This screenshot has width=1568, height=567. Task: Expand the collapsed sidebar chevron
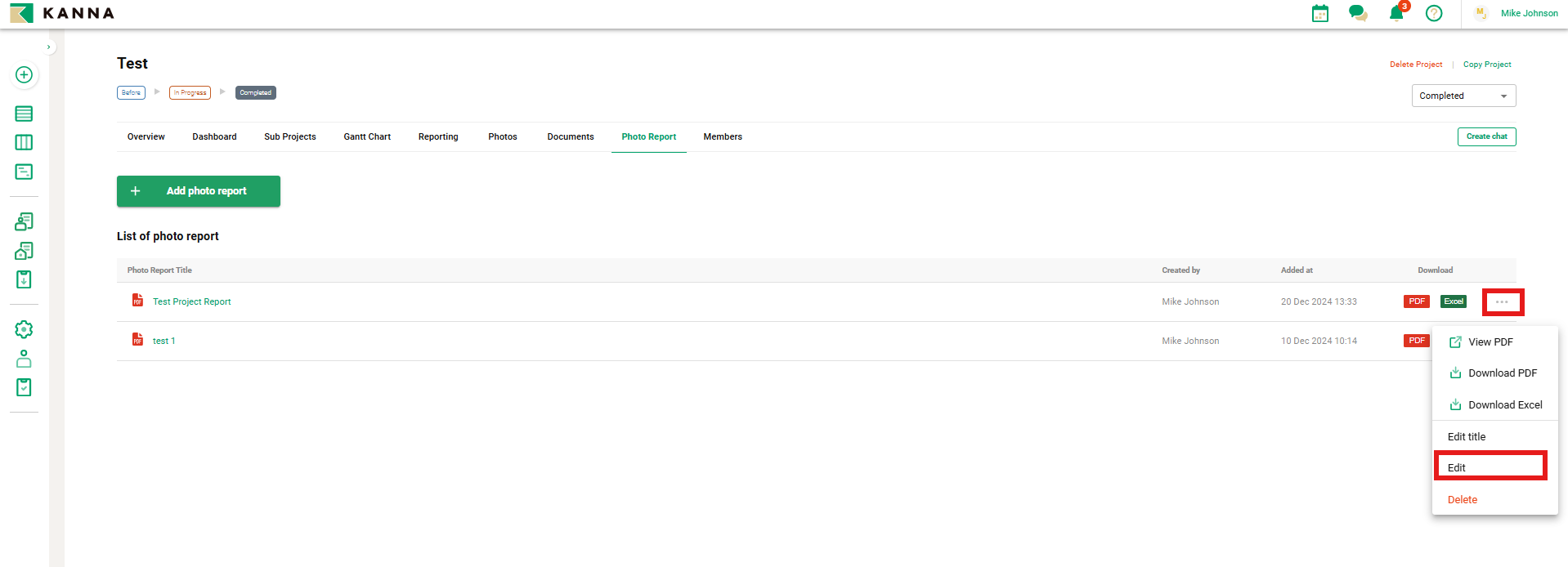click(x=49, y=47)
